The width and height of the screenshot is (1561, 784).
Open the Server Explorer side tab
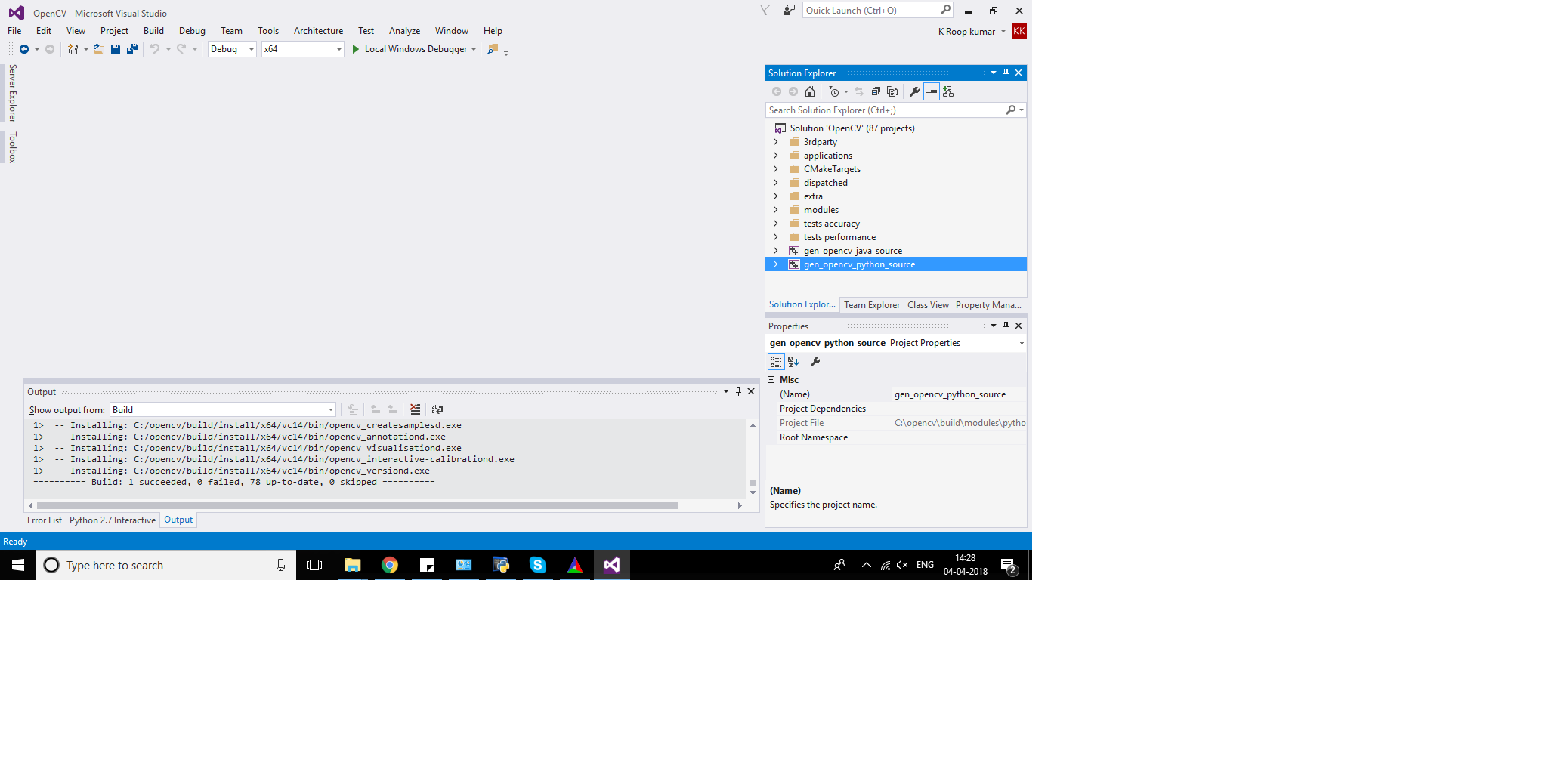(12, 93)
